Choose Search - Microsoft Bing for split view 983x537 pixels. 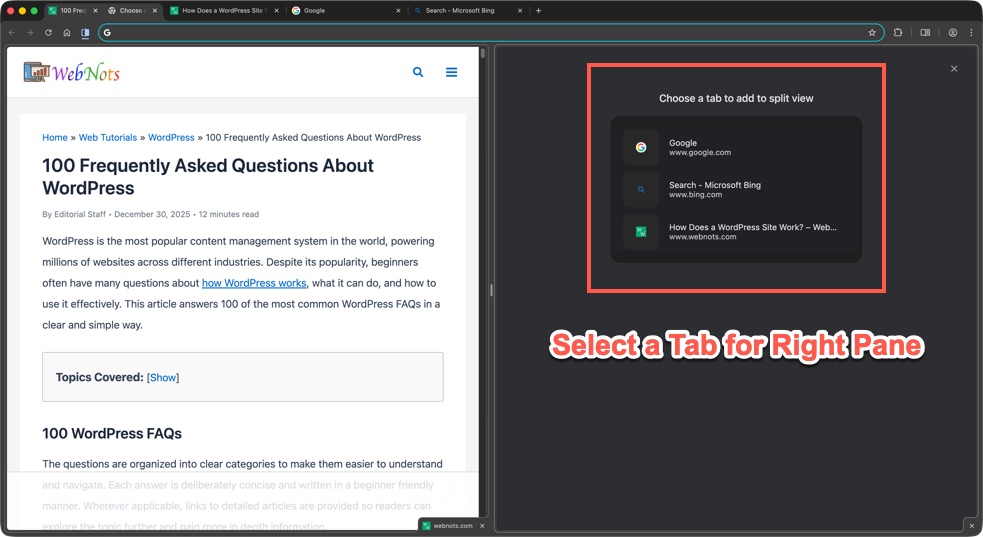point(736,189)
